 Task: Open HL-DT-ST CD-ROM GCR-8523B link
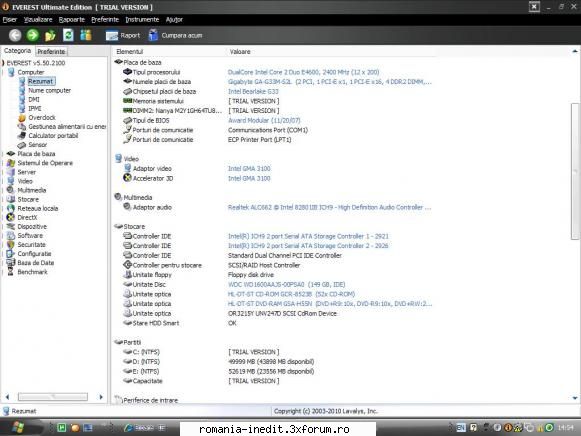(291, 294)
